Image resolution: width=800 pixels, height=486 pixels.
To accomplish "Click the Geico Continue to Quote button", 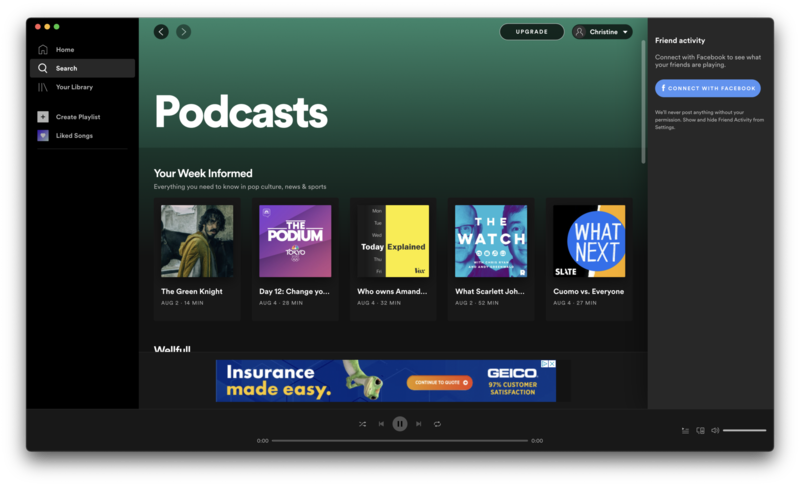I will click(x=440, y=382).
